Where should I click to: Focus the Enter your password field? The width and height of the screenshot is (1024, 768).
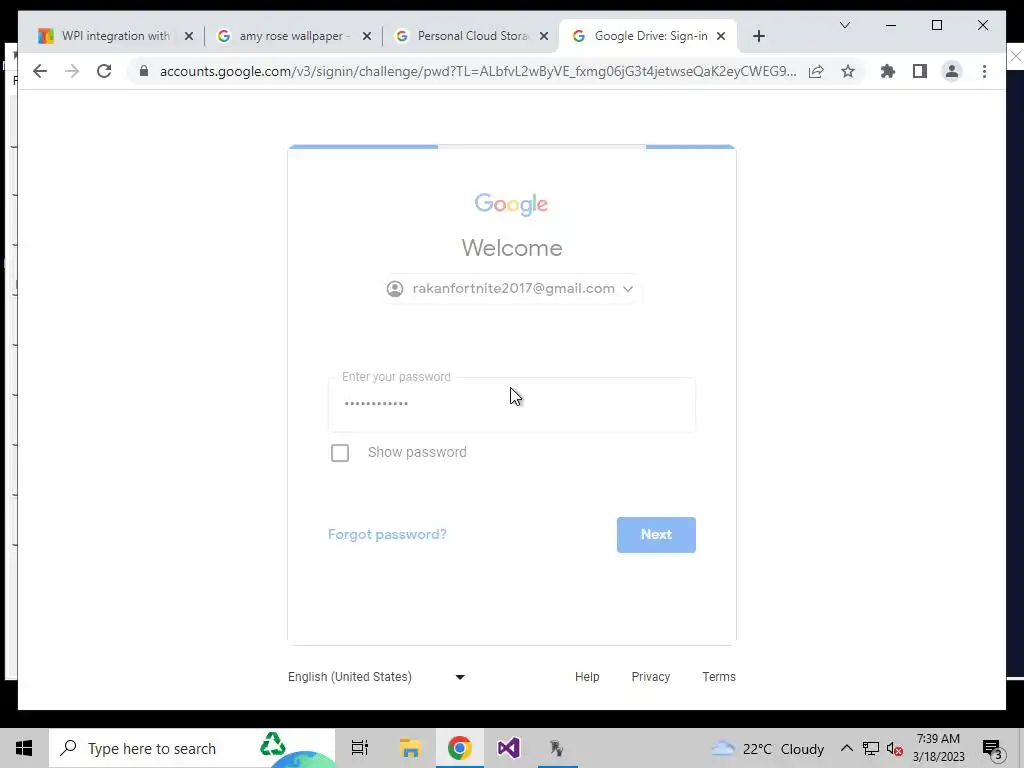point(511,404)
